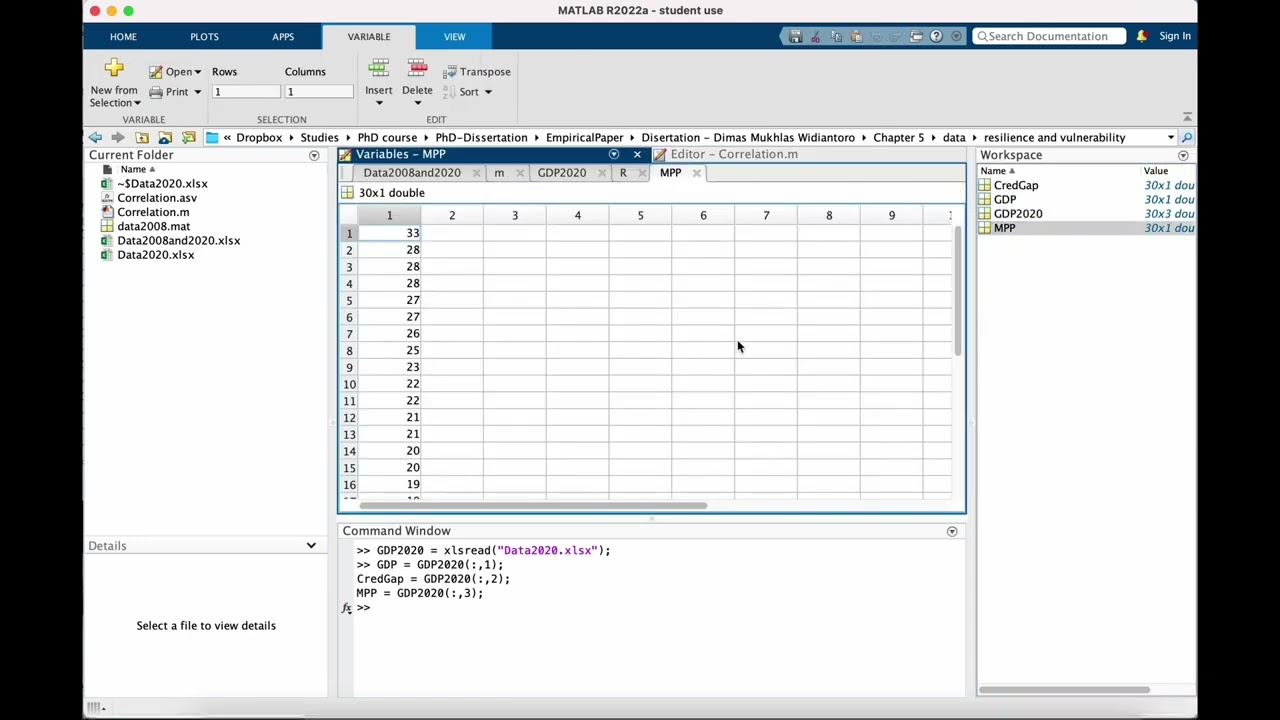
Task: Click the Search Documentation field
Action: [1048, 36]
